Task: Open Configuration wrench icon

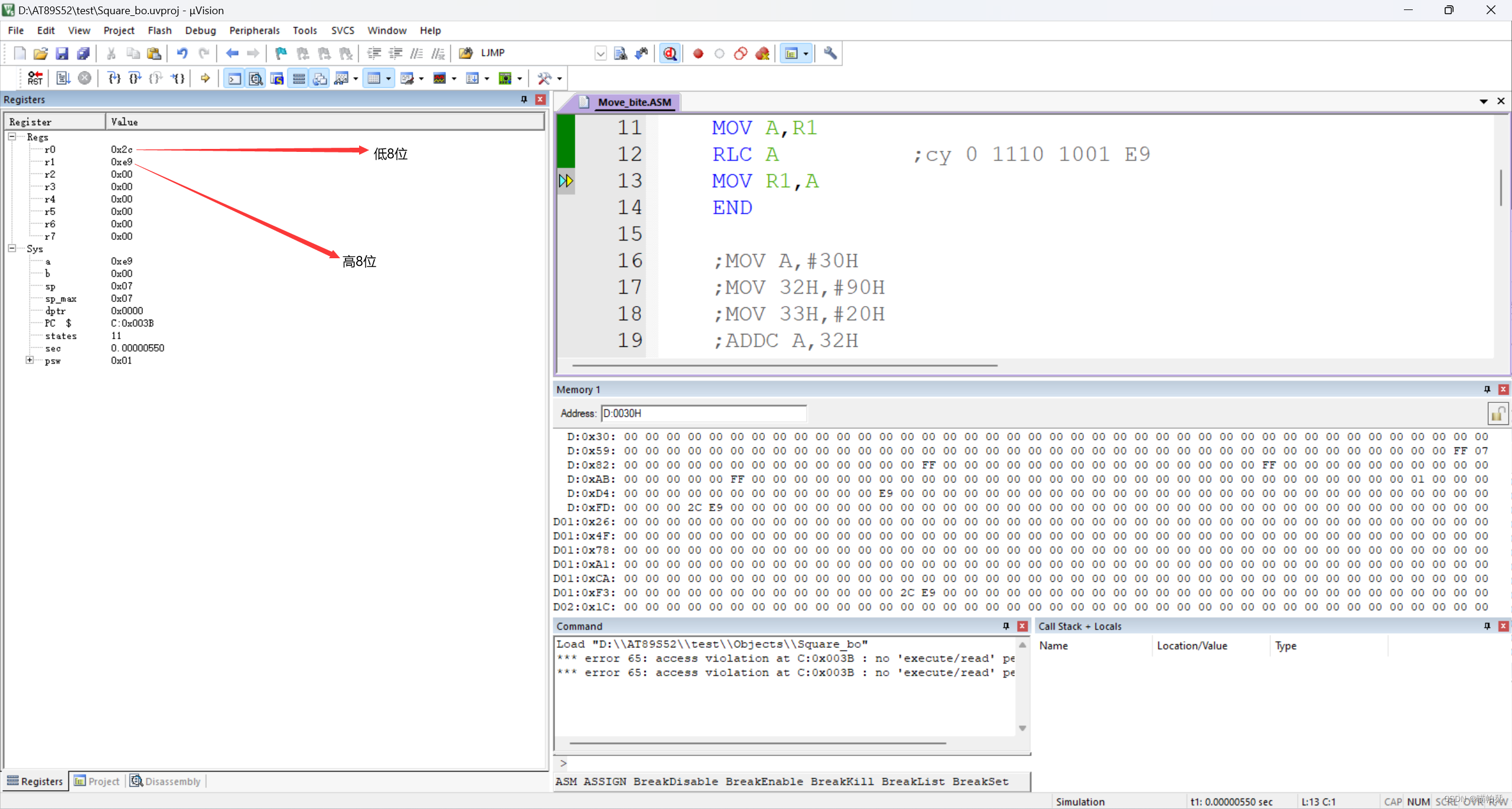Action: (830, 54)
